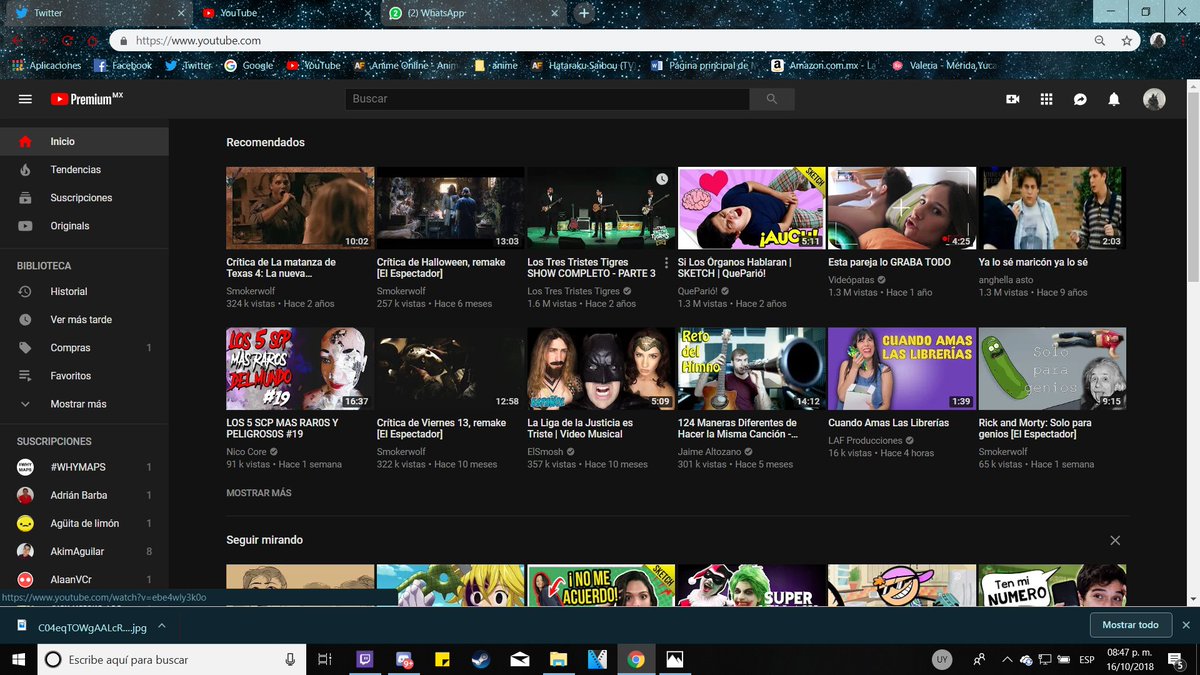The height and width of the screenshot is (675, 1200).
Task: Switch to the Twitter browser tab
Action: point(97,13)
